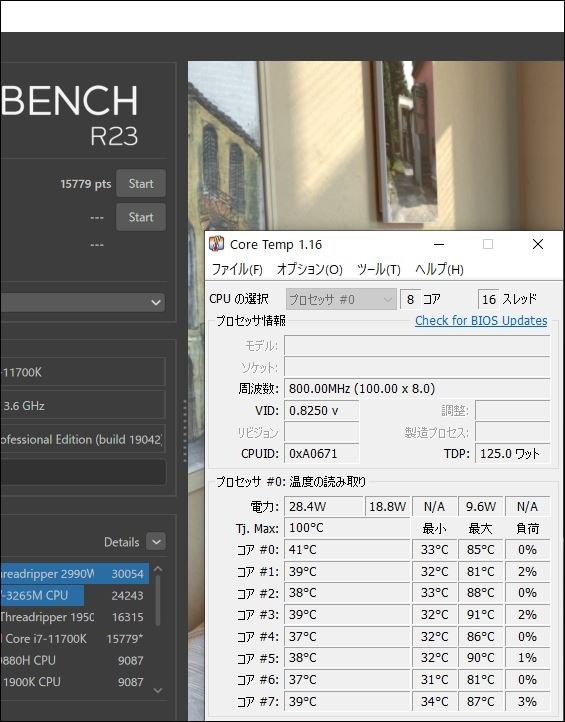565x722 pixels.
Task: Click the Core Temp thermometer app icon
Action: tap(216, 244)
